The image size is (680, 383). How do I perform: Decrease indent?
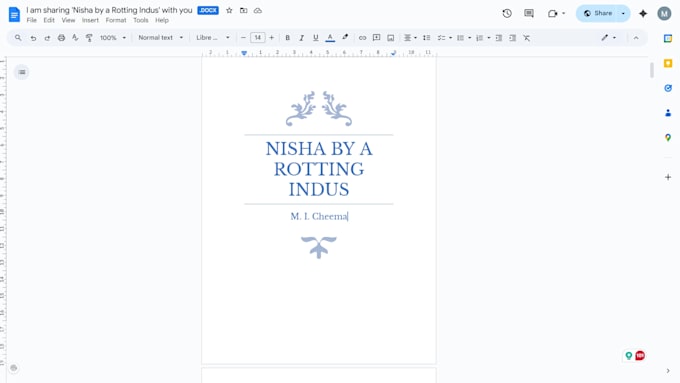(499, 38)
